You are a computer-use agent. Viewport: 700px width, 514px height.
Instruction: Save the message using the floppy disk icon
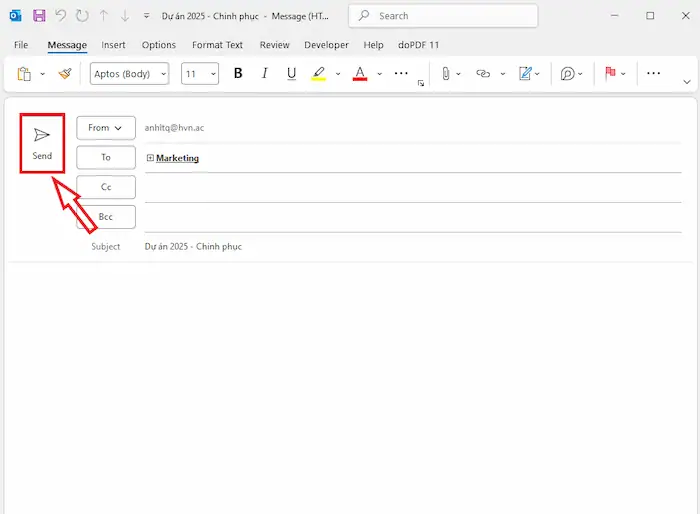(39, 16)
